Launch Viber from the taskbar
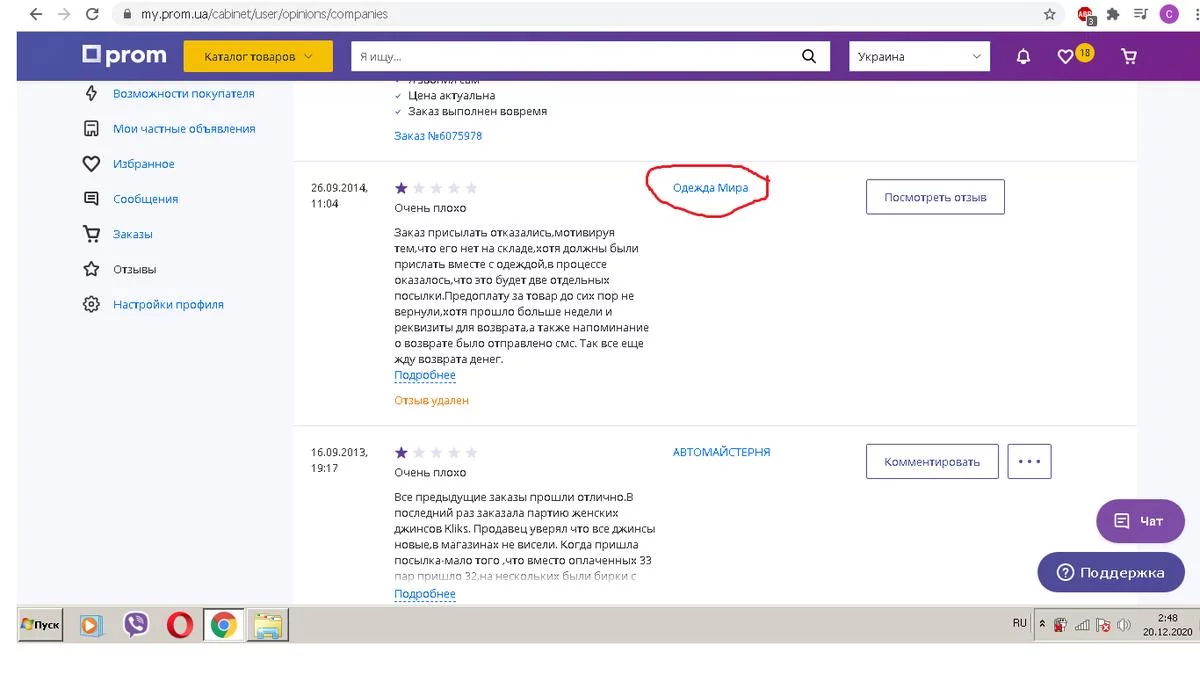 click(136, 625)
